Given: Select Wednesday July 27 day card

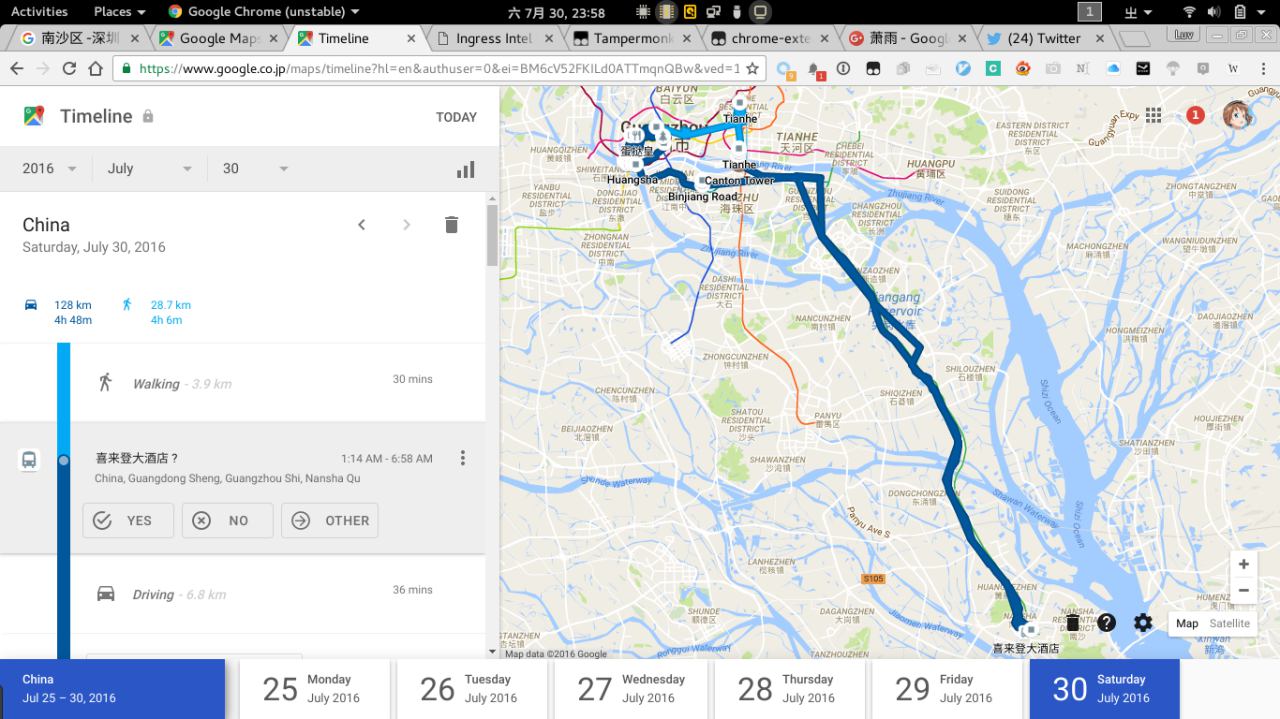Looking at the screenshot, I should (x=631, y=689).
